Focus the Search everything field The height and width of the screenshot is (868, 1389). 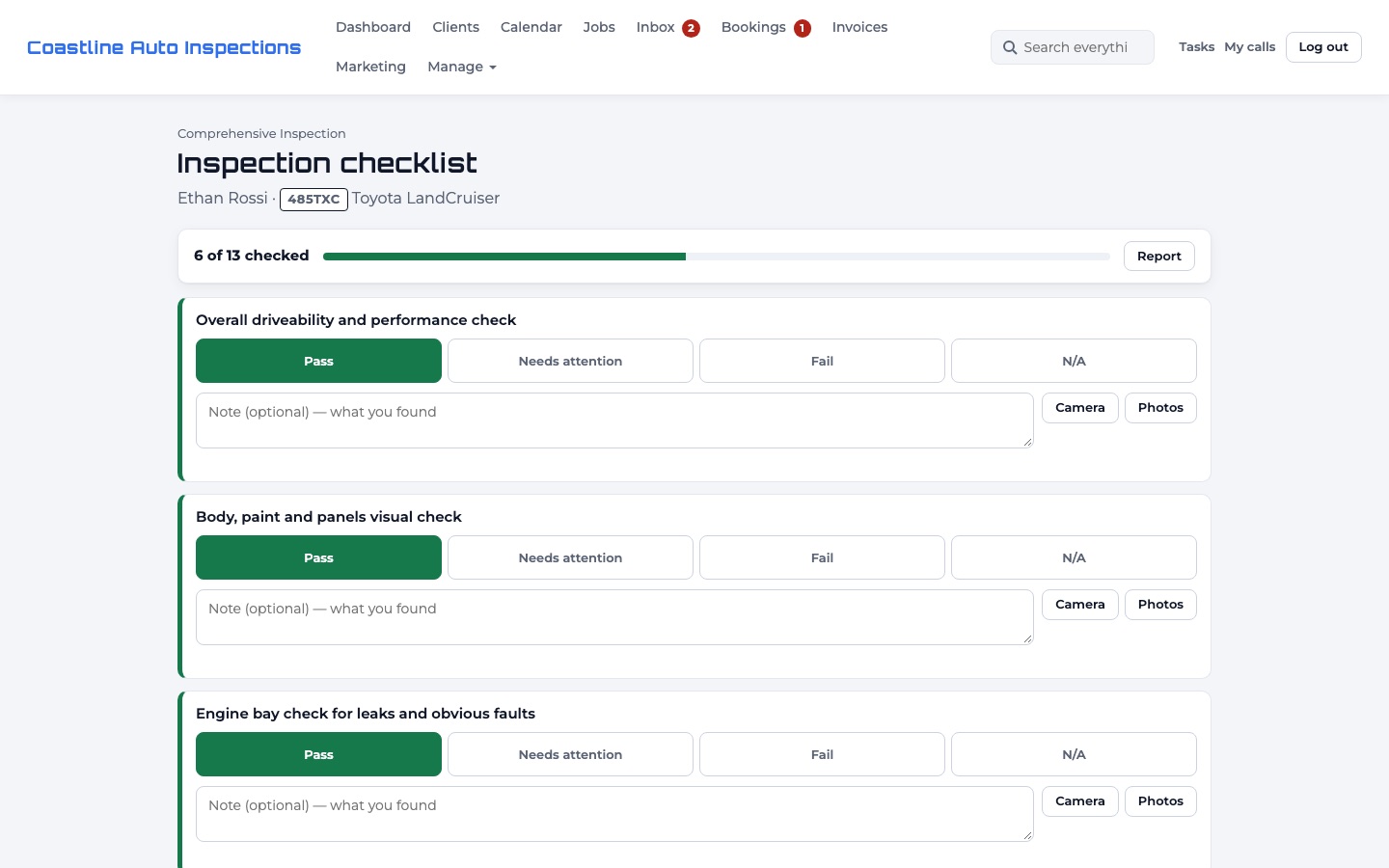click(1073, 47)
